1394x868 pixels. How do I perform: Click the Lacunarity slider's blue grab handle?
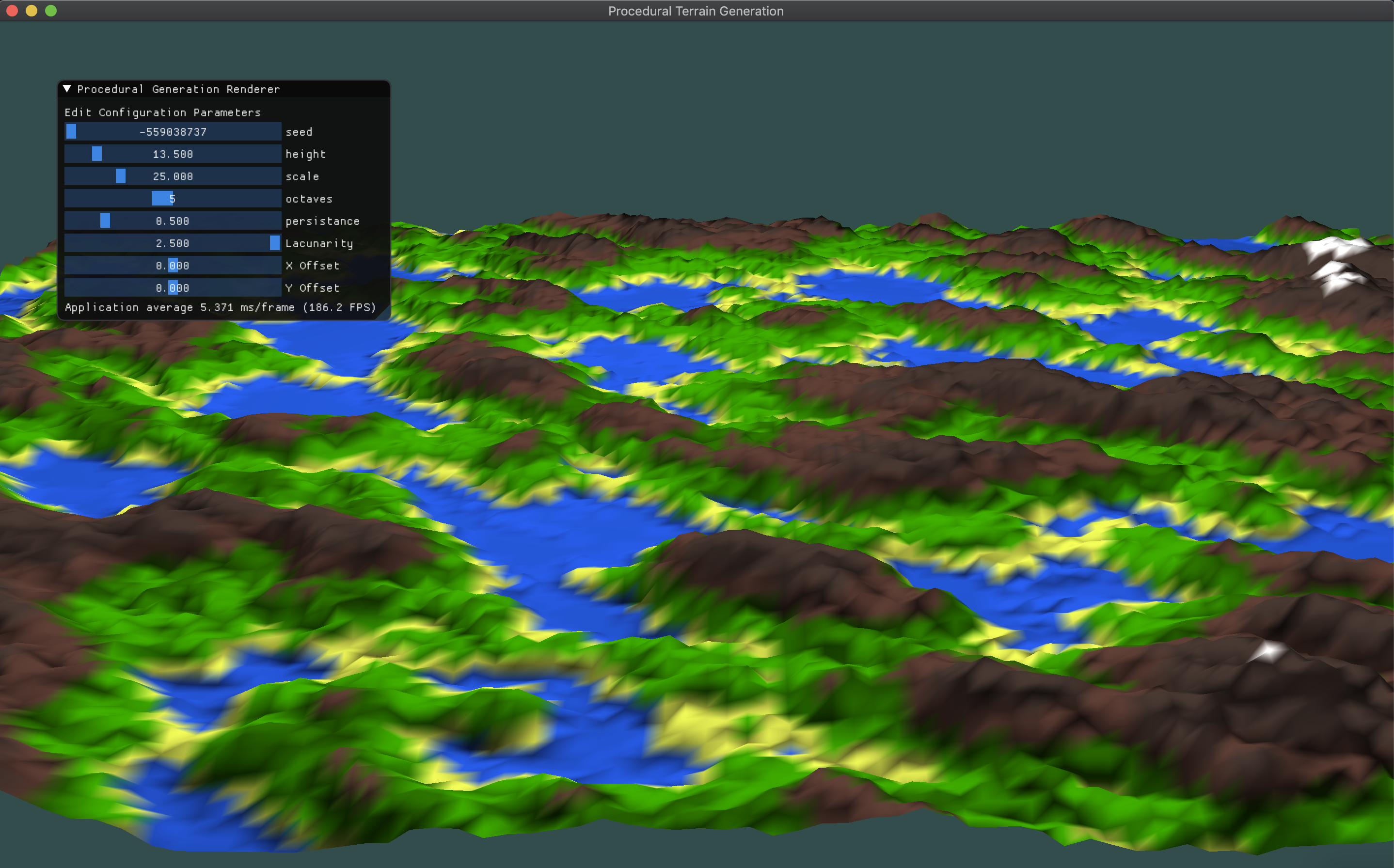(275, 243)
